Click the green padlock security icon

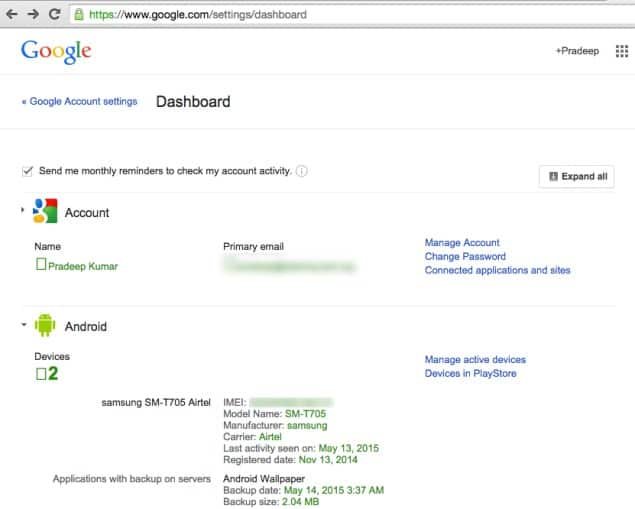(x=79, y=15)
